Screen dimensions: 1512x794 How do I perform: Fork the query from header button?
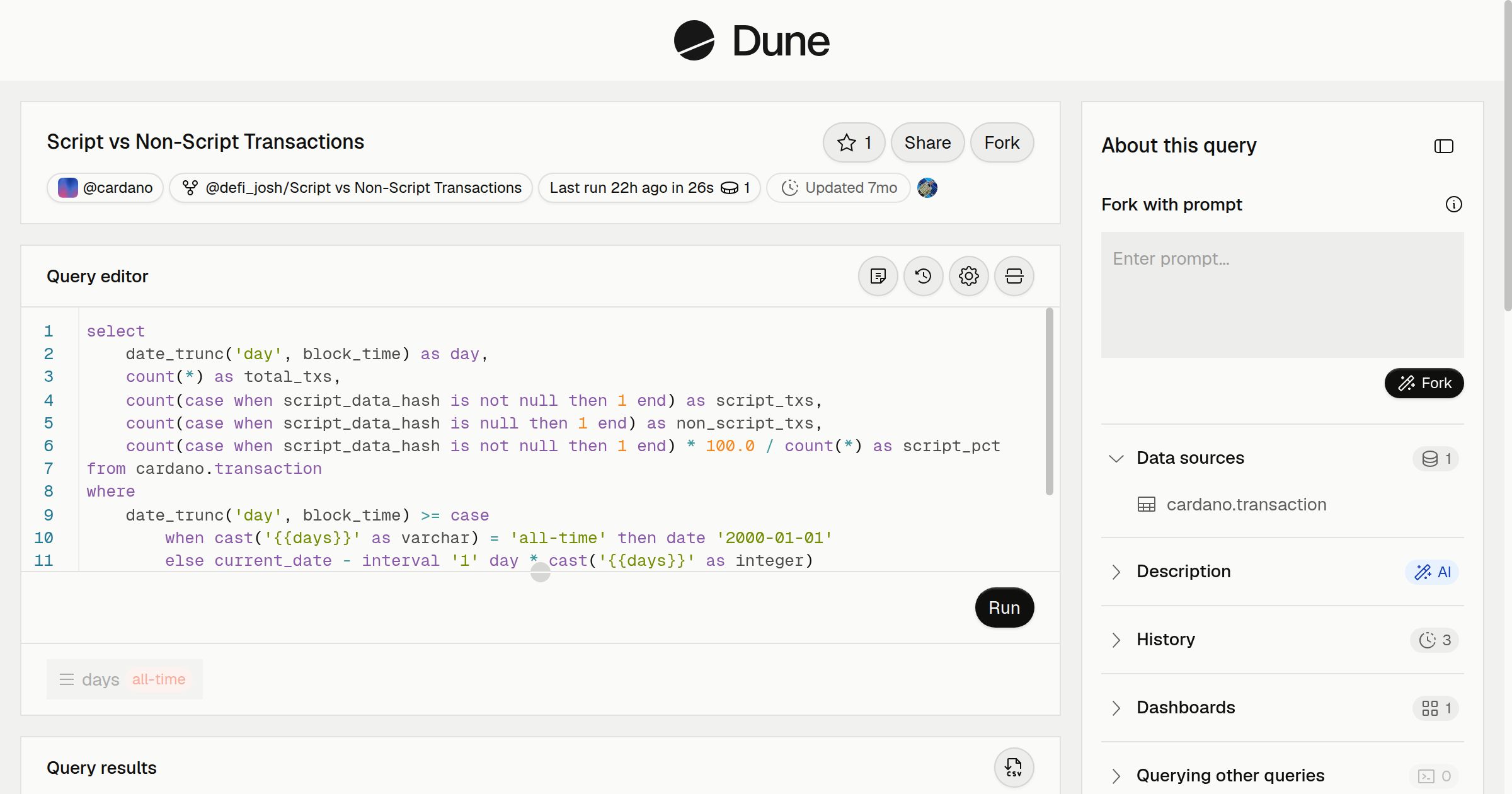[x=1002, y=142]
